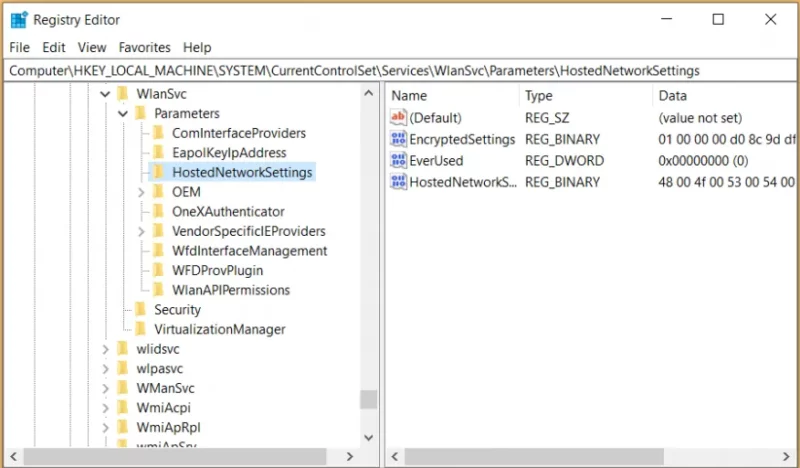
Task: Click the Registry Editor title bar icon
Action: point(19,19)
